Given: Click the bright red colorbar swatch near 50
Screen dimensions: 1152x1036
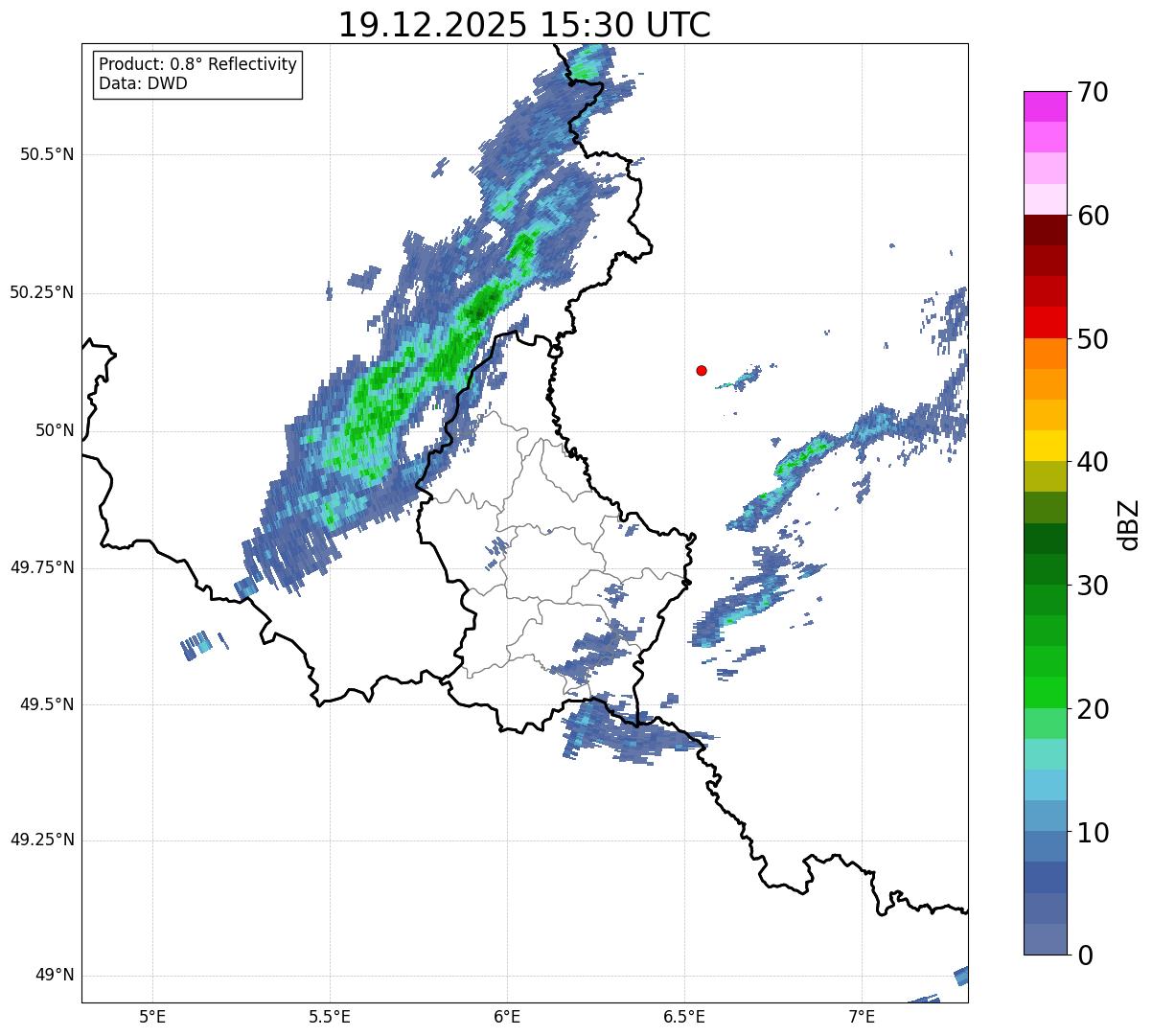Looking at the screenshot, I should coord(1045,322).
